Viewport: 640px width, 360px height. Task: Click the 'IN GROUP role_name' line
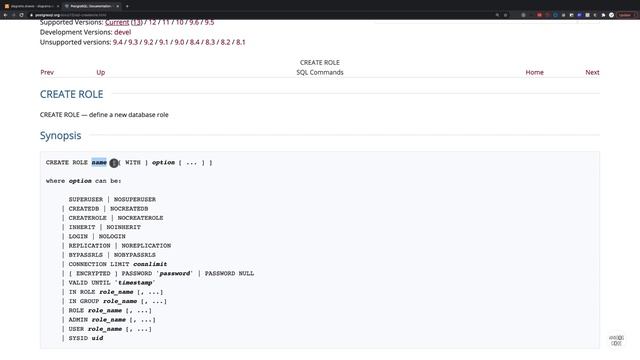click(118, 301)
